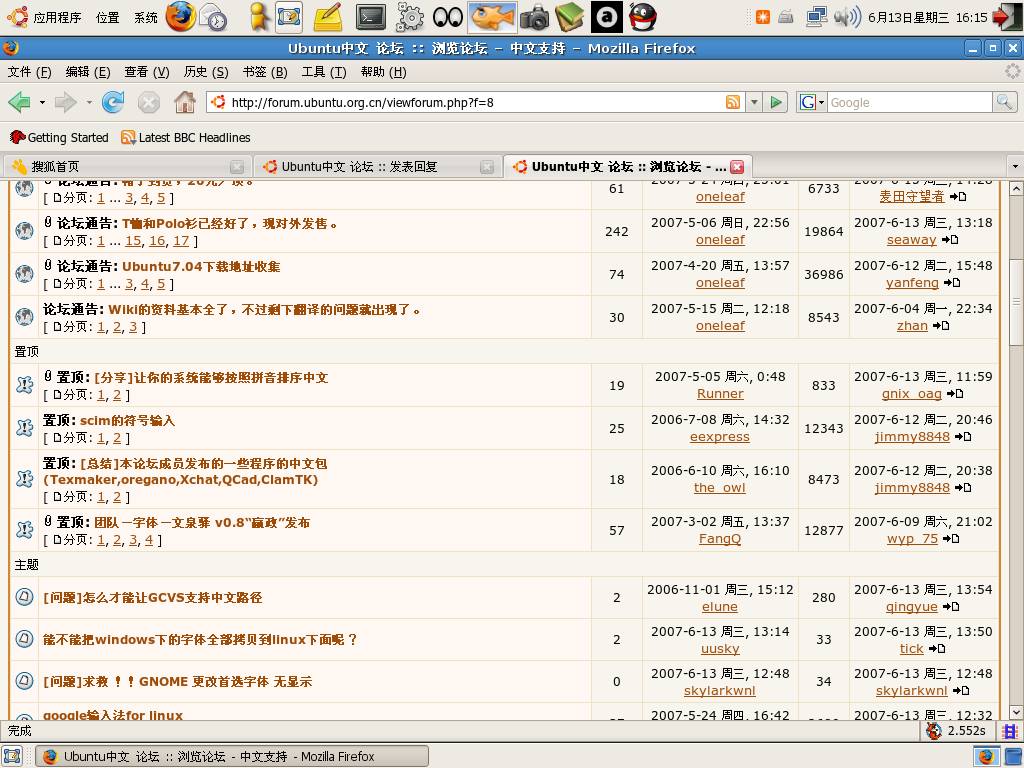Open the green book dictionary launcher
Viewport: 1024px width, 768px height.
[570, 18]
